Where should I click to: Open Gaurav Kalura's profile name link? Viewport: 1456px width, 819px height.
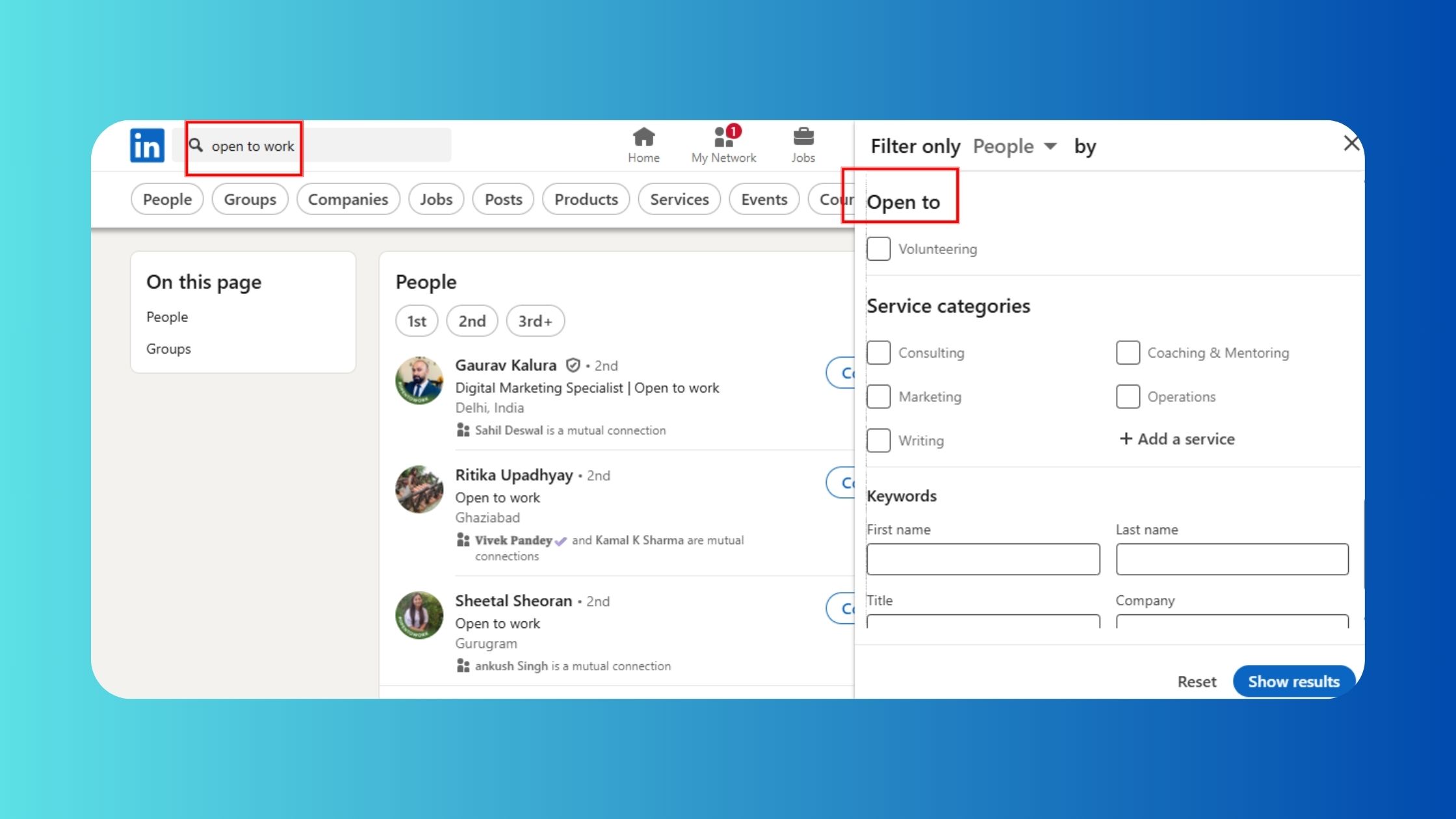pyautogui.click(x=506, y=365)
